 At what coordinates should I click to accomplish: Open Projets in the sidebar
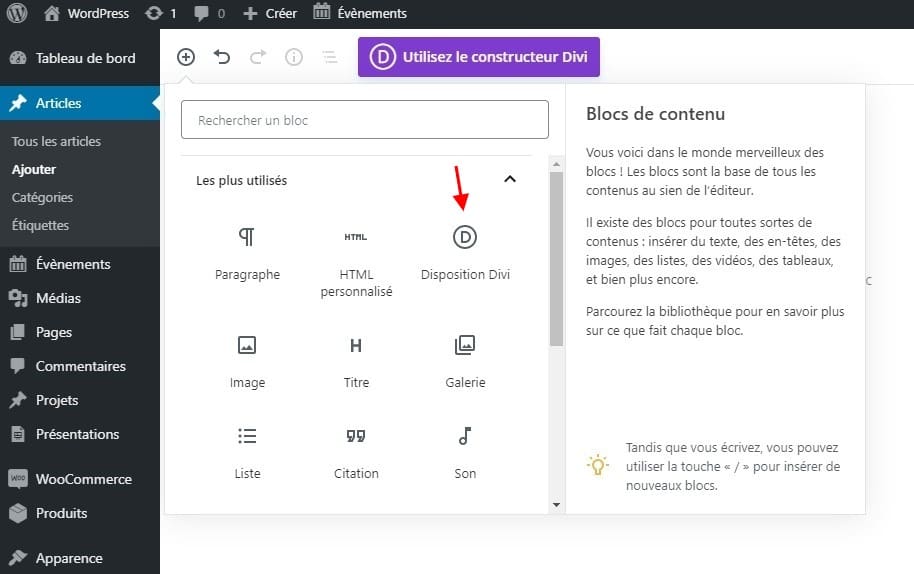pyautogui.click(x=80, y=400)
